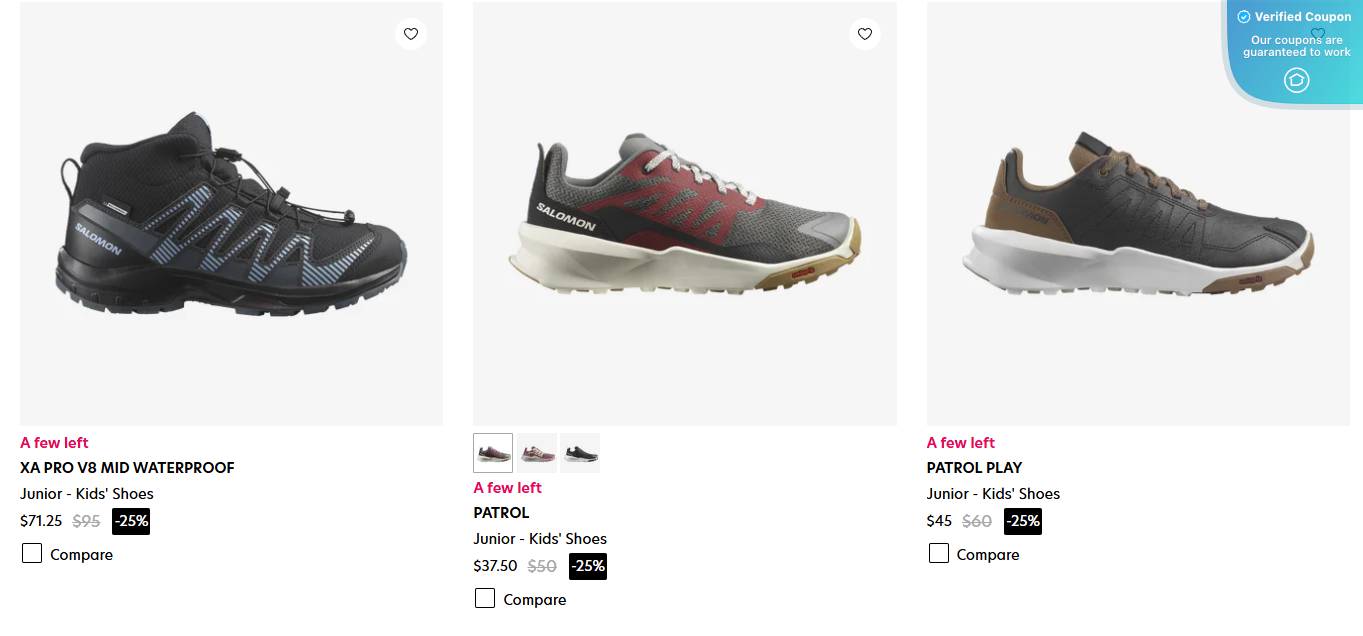Click the coupon logo circle in the Verified Coupon widget
1363x636 pixels.
1296,80
